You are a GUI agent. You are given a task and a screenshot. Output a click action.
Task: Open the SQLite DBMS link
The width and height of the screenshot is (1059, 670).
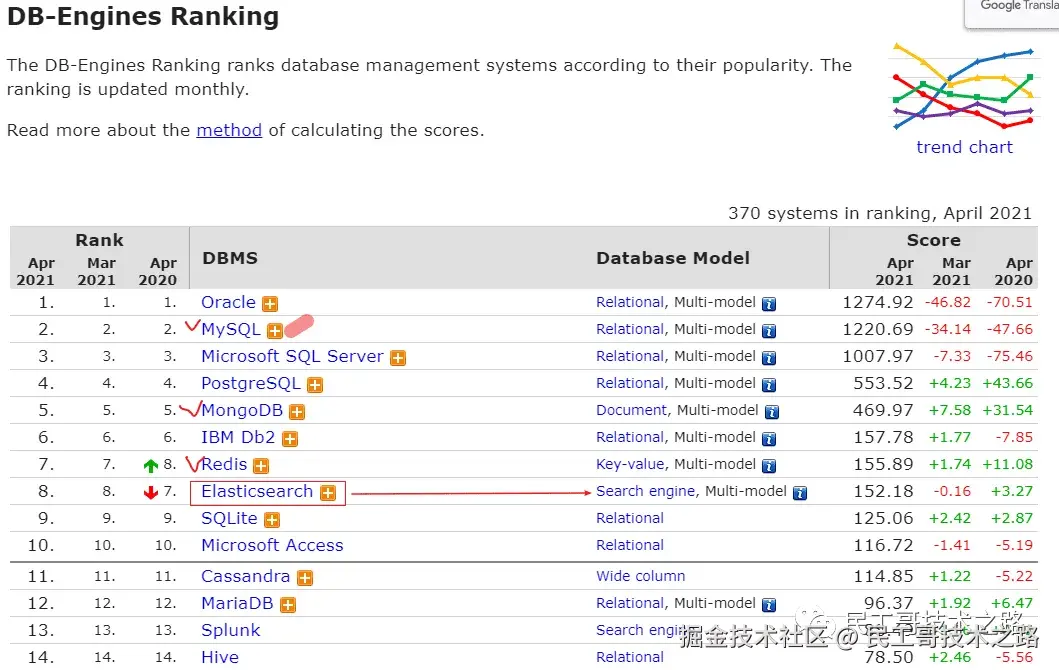229,518
